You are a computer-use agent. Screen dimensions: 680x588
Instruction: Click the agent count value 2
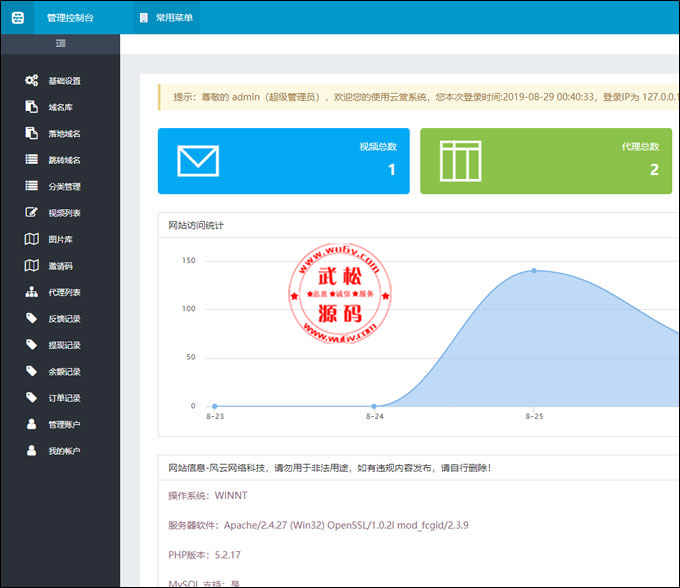point(654,170)
